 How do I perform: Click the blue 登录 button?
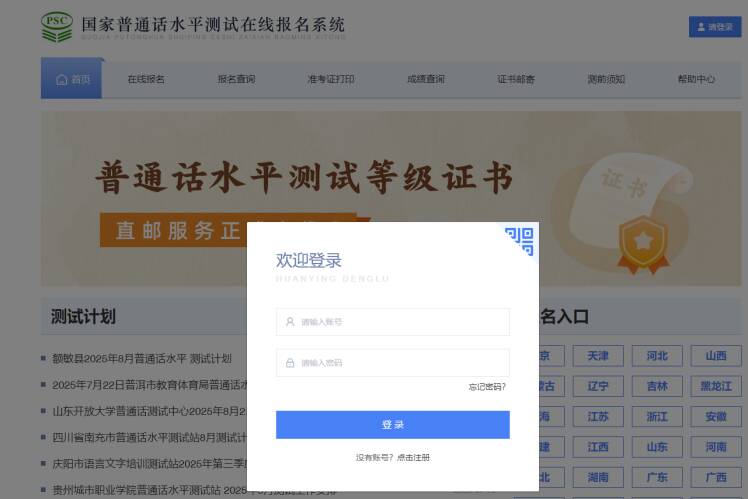click(393, 425)
